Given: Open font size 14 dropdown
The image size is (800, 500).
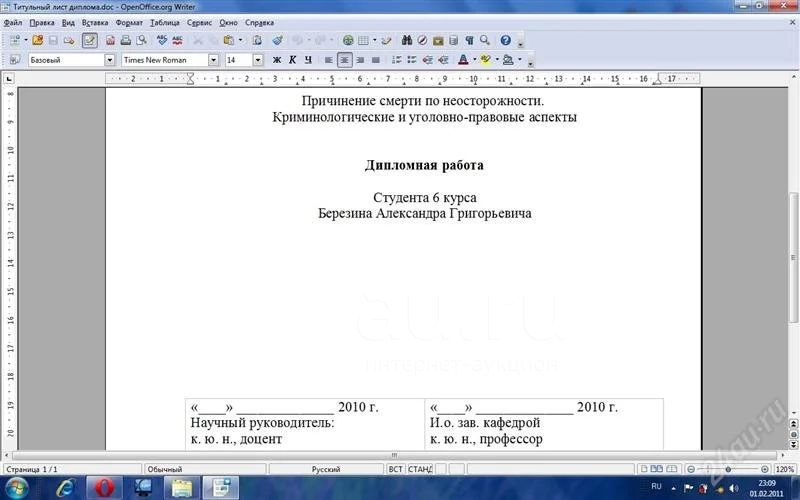Looking at the screenshot, I should tap(258, 60).
